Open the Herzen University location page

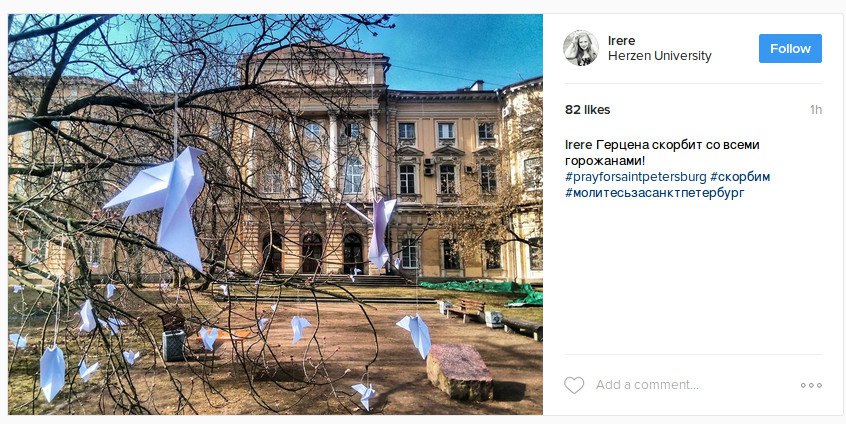click(x=659, y=56)
